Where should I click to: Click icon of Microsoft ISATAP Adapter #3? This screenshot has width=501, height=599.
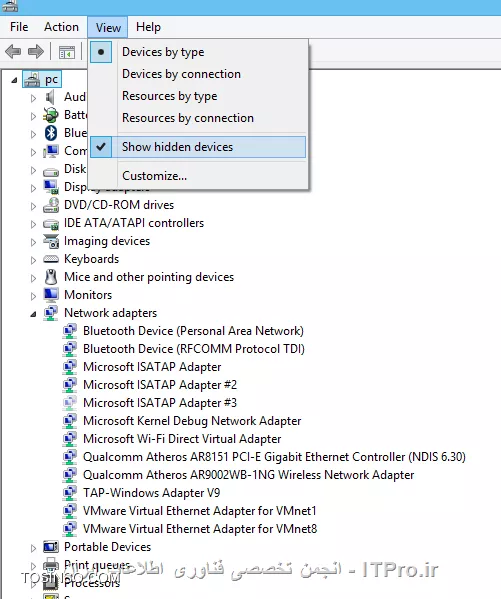[x=70, y=403]
